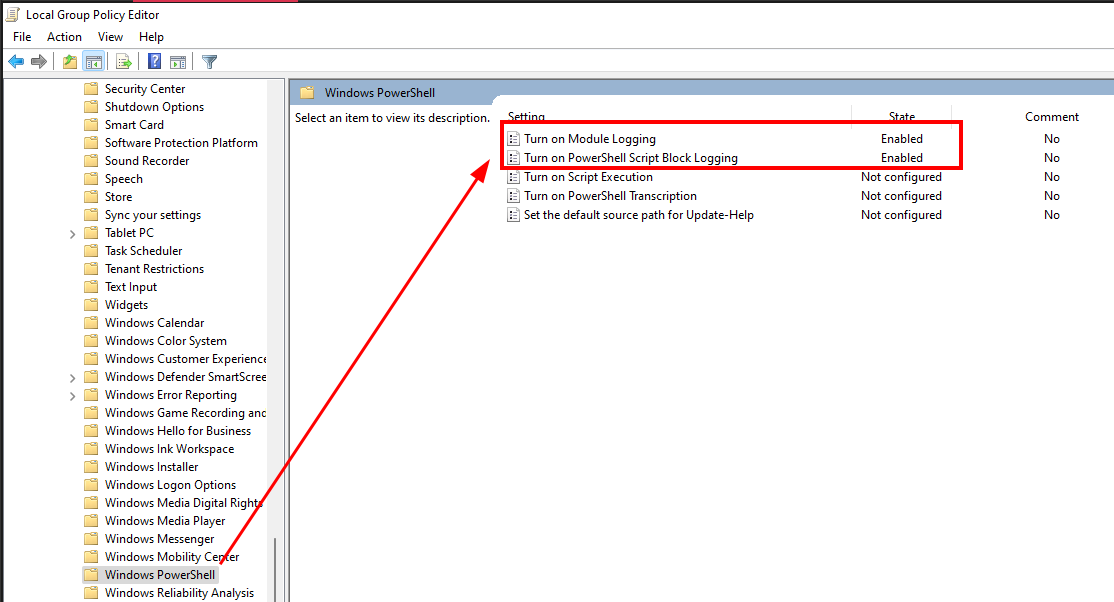
Task: Click the Up one level folder icon
Action: (70, 62)
